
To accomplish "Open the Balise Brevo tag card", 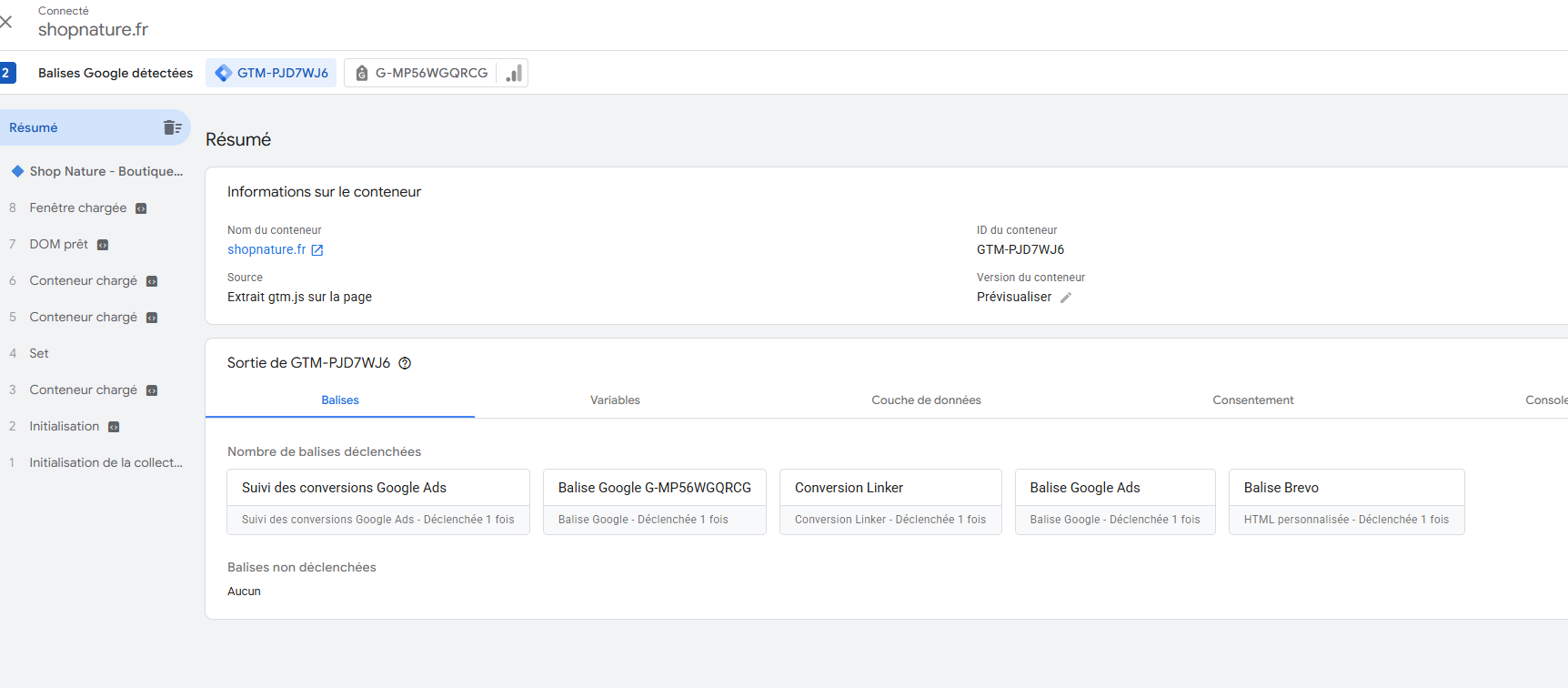I will coord(1346,501).
